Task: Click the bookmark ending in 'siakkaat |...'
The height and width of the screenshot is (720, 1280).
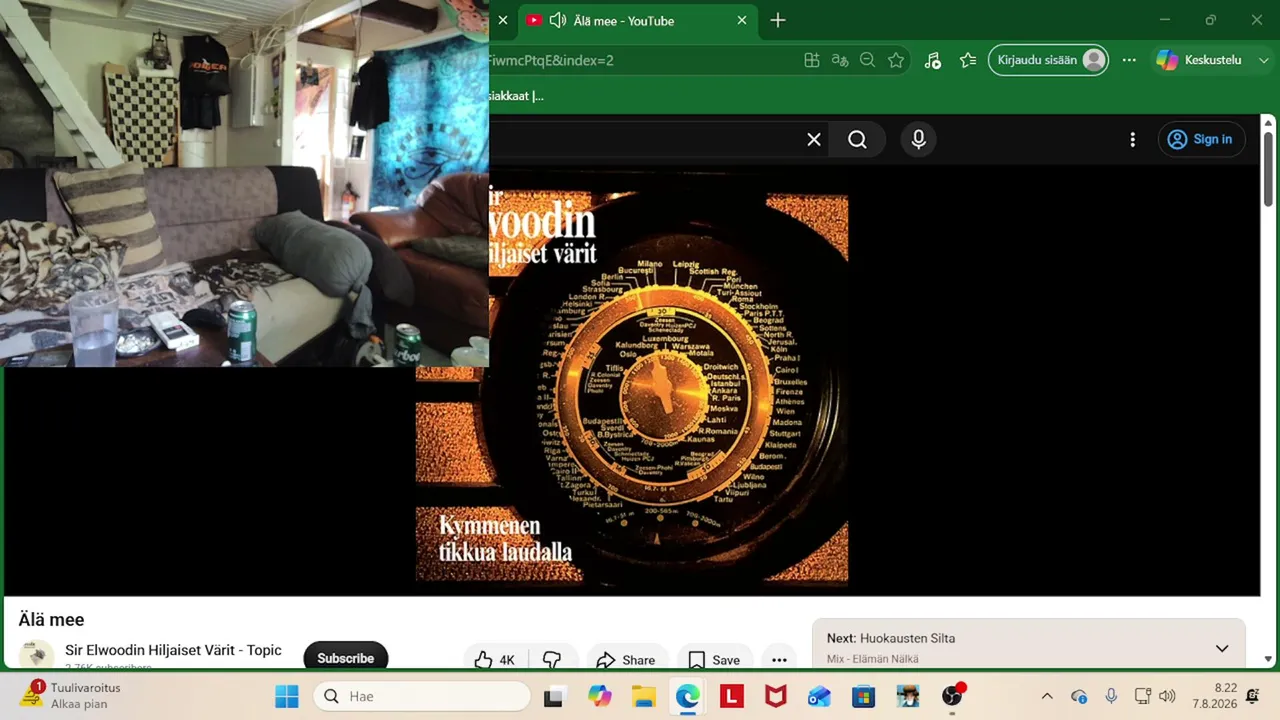Action: [x=516, y=96]
